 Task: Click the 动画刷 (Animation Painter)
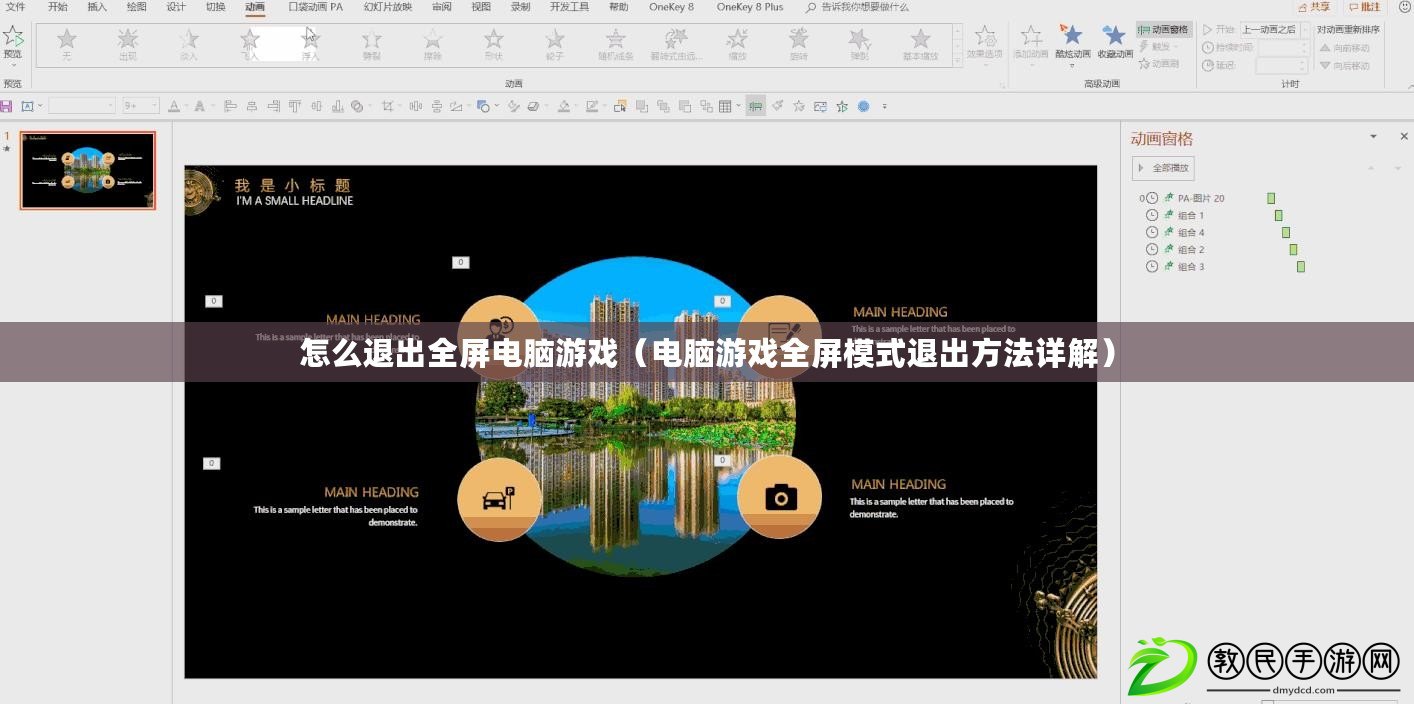point(1158,63)
